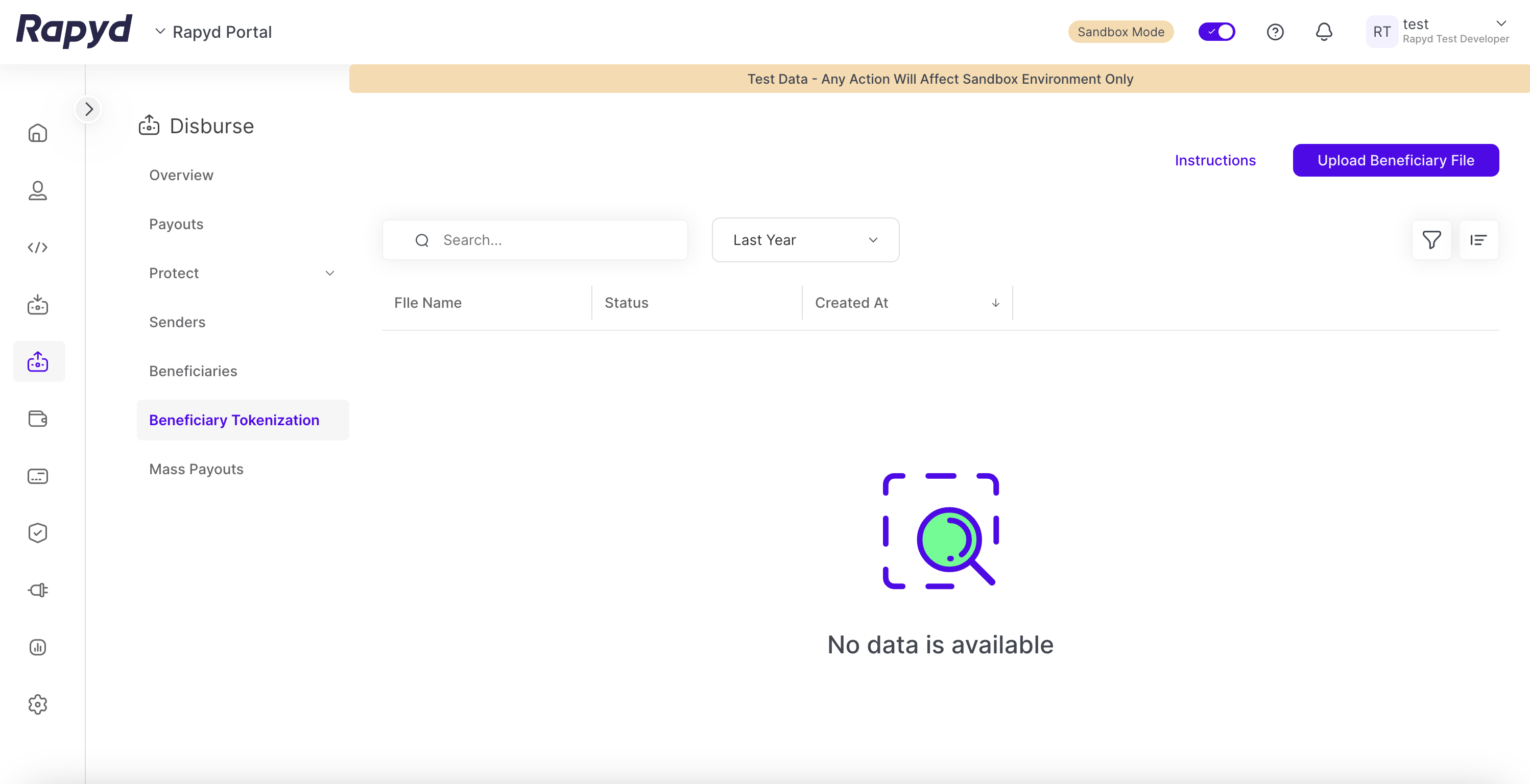Open the Last Year date range dropdown
Viewport: 1530px width, 784px height.
[805, 240]
